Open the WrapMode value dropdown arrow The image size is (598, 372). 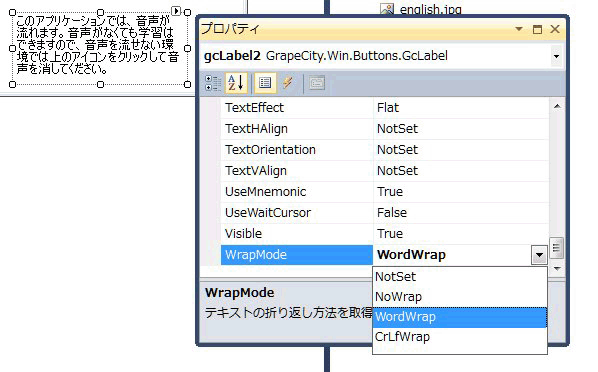(x=539, y=255)
